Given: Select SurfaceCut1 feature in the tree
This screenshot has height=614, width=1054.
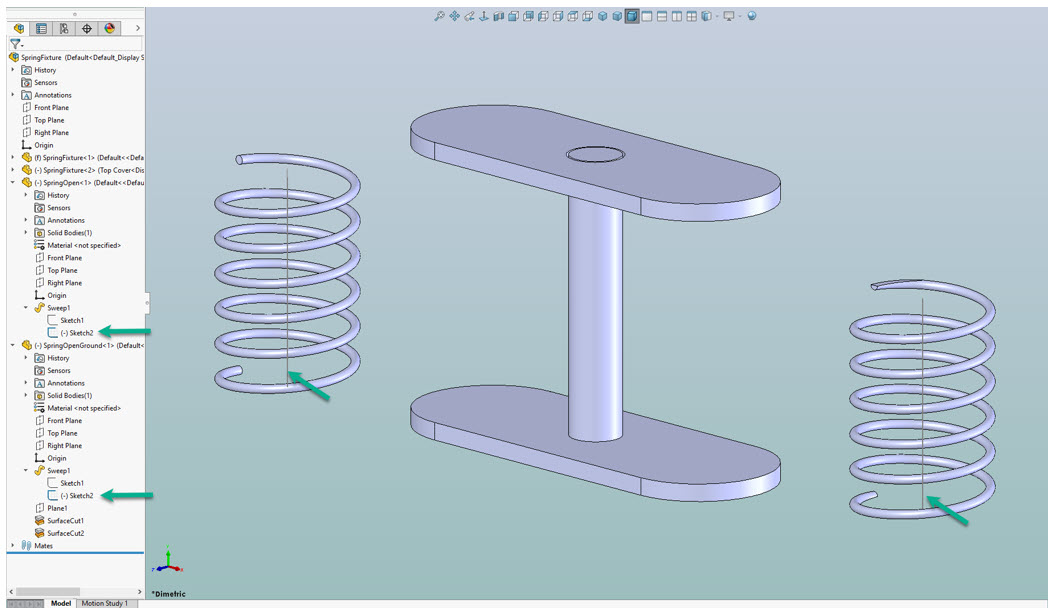Looking at the screenshot, I should (x=65, y=521).
